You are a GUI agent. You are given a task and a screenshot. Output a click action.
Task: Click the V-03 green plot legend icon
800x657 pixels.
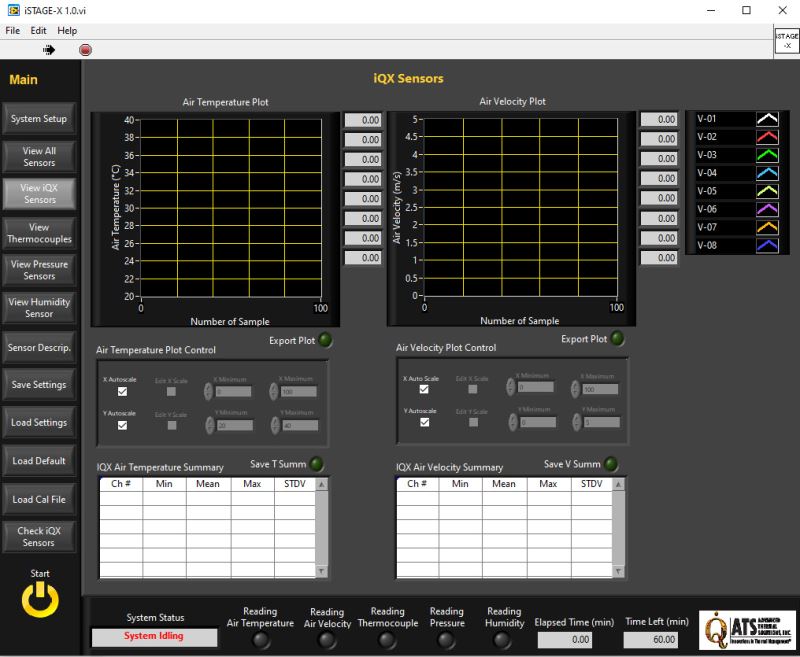point(767,155)
